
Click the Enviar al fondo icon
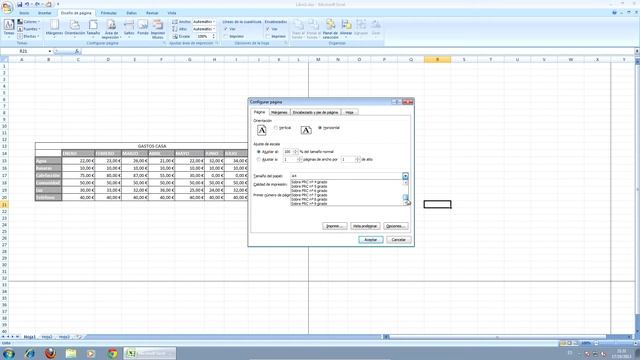(313, 29)
